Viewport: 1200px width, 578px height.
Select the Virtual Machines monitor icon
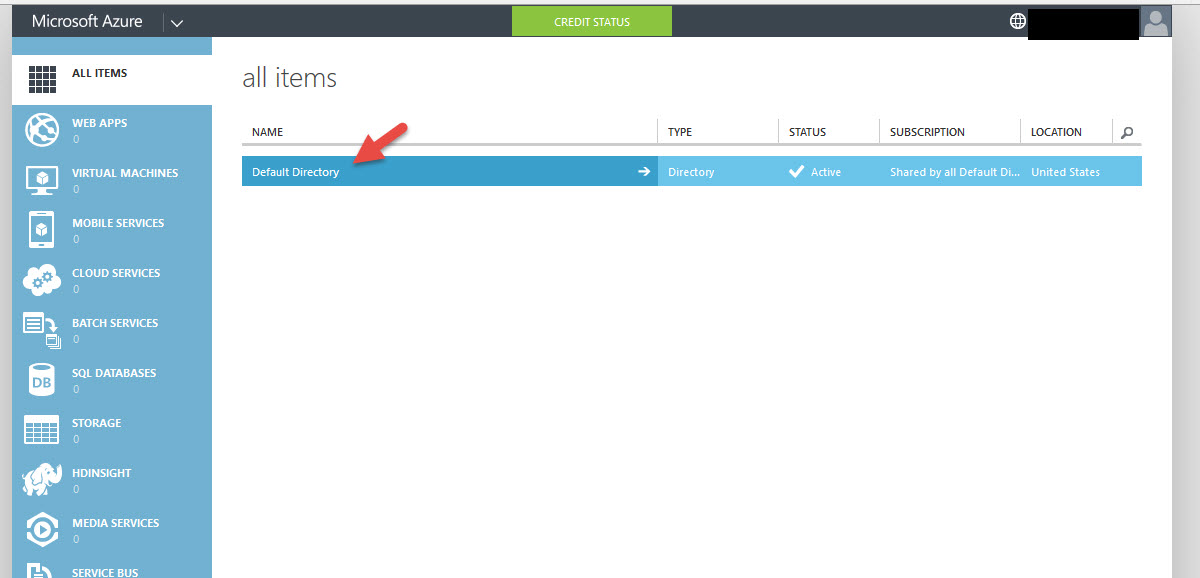pyautogui.click(x=41, y=180)
